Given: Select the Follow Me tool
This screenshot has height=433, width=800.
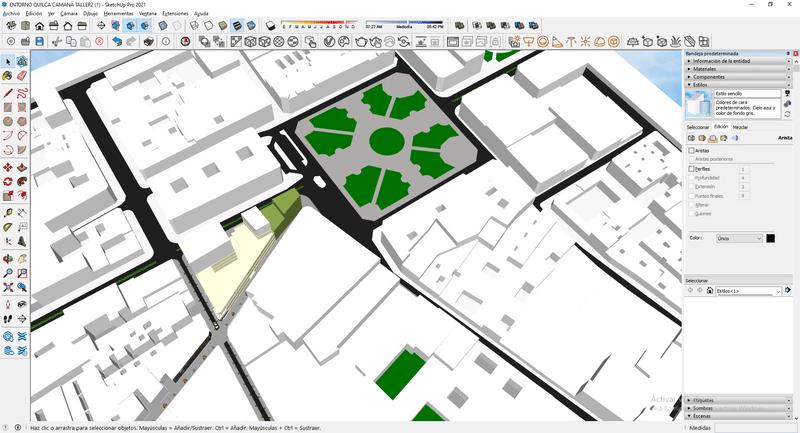Looking at the screenshot, I should pyautogui.click(x=22, y=182).
